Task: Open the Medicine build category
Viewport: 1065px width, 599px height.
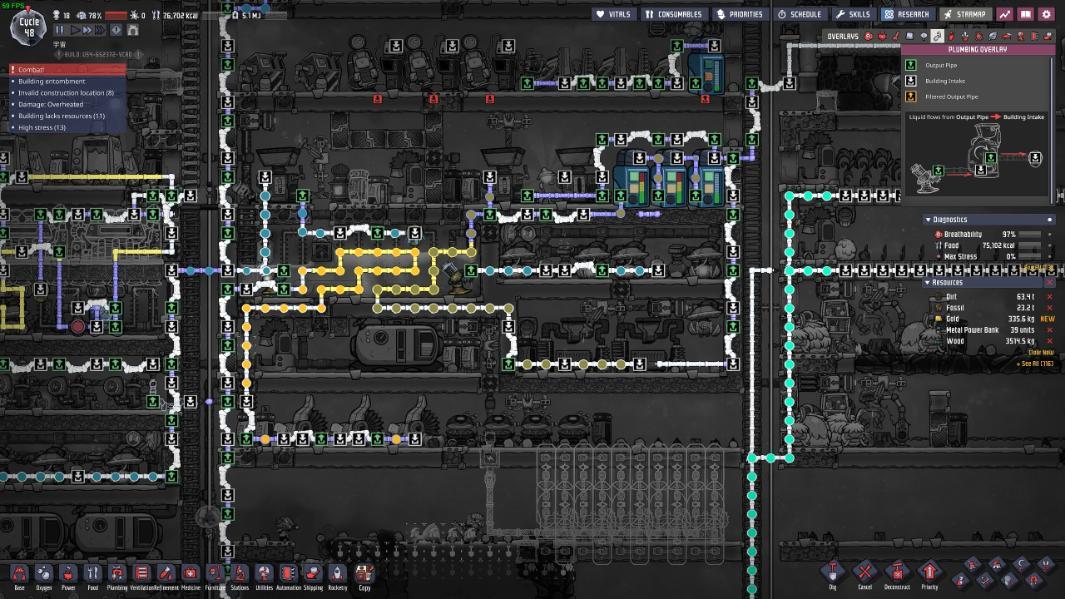Action: coord(190,576)
